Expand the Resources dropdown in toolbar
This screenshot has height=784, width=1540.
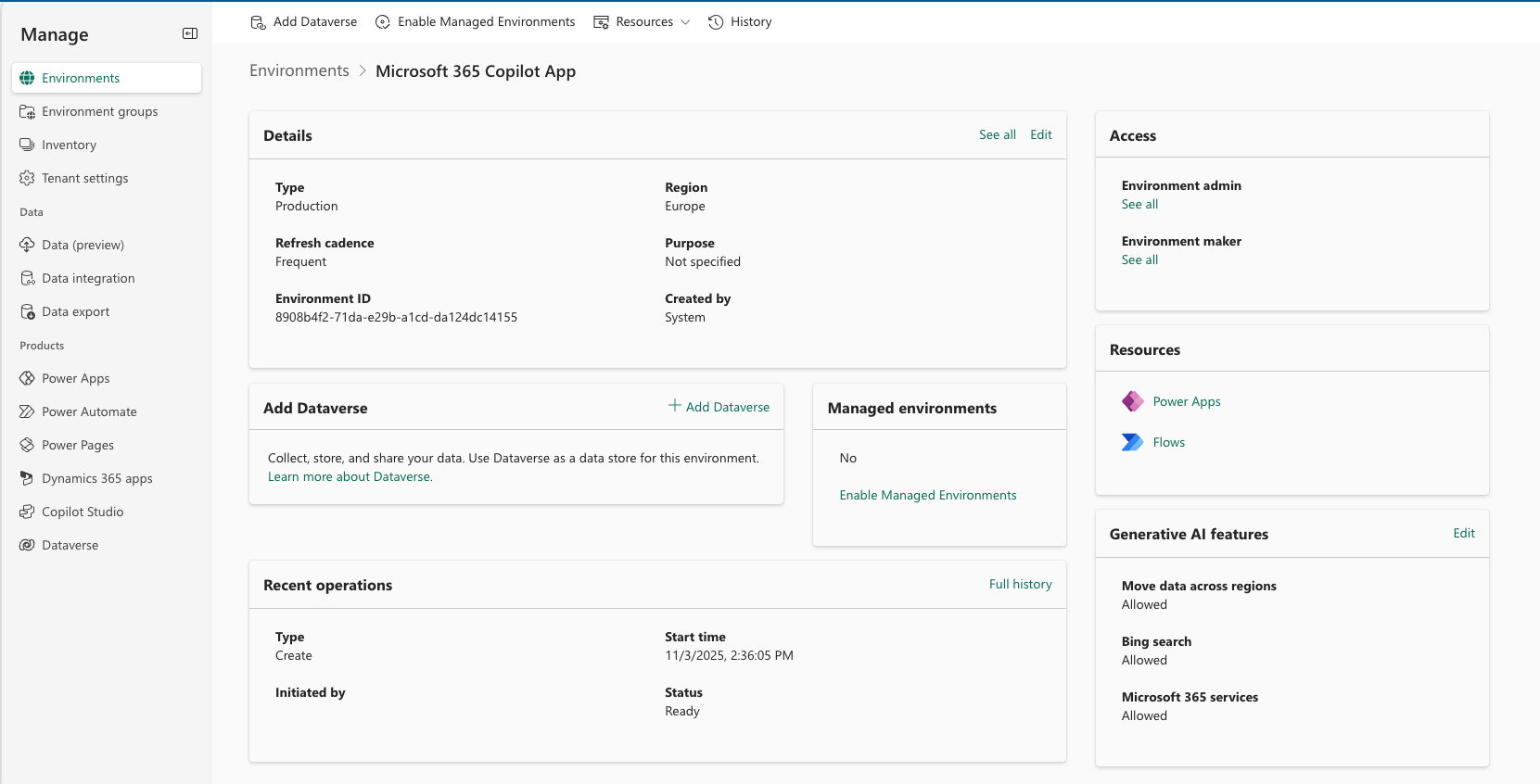tap(642, 21)
